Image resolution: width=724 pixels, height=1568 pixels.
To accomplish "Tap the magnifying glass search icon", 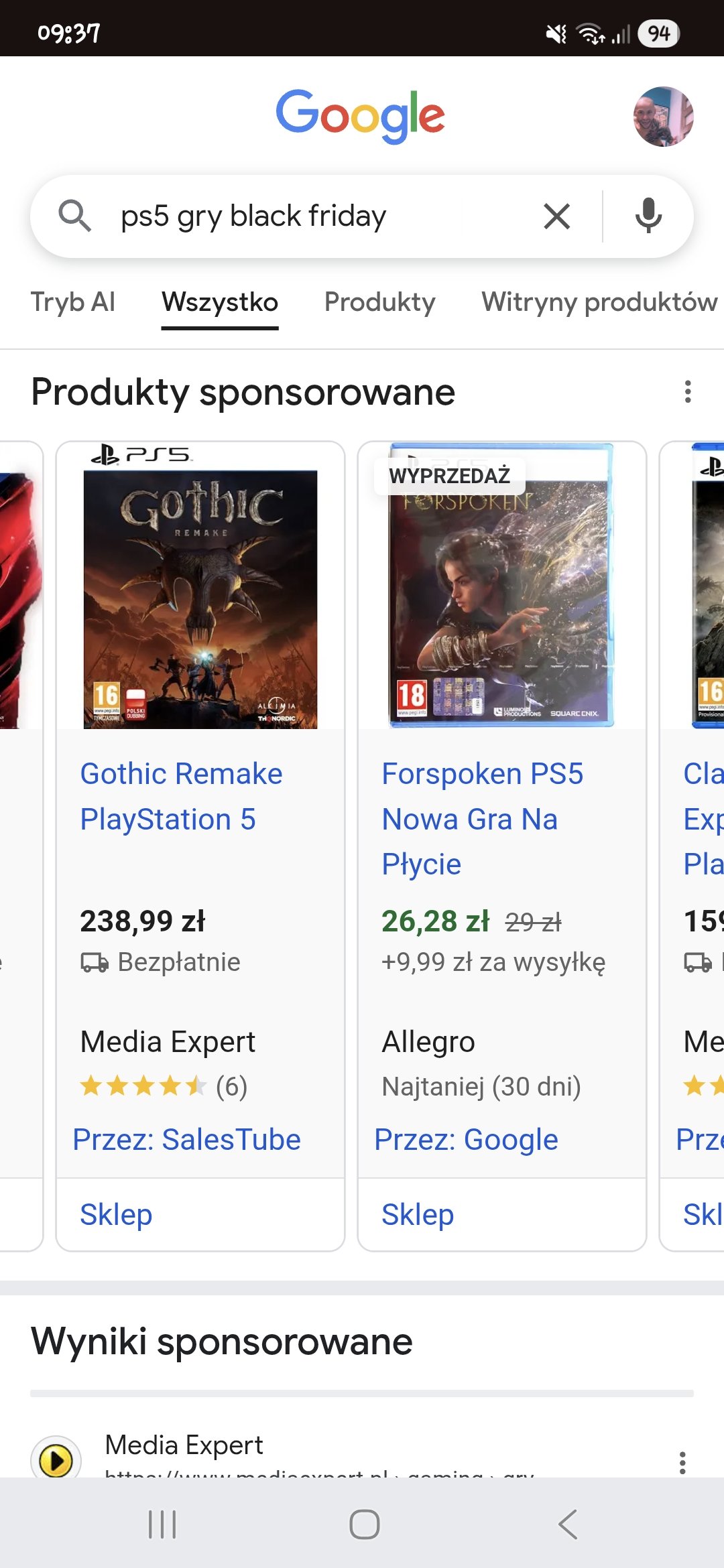I will (74, 216).
